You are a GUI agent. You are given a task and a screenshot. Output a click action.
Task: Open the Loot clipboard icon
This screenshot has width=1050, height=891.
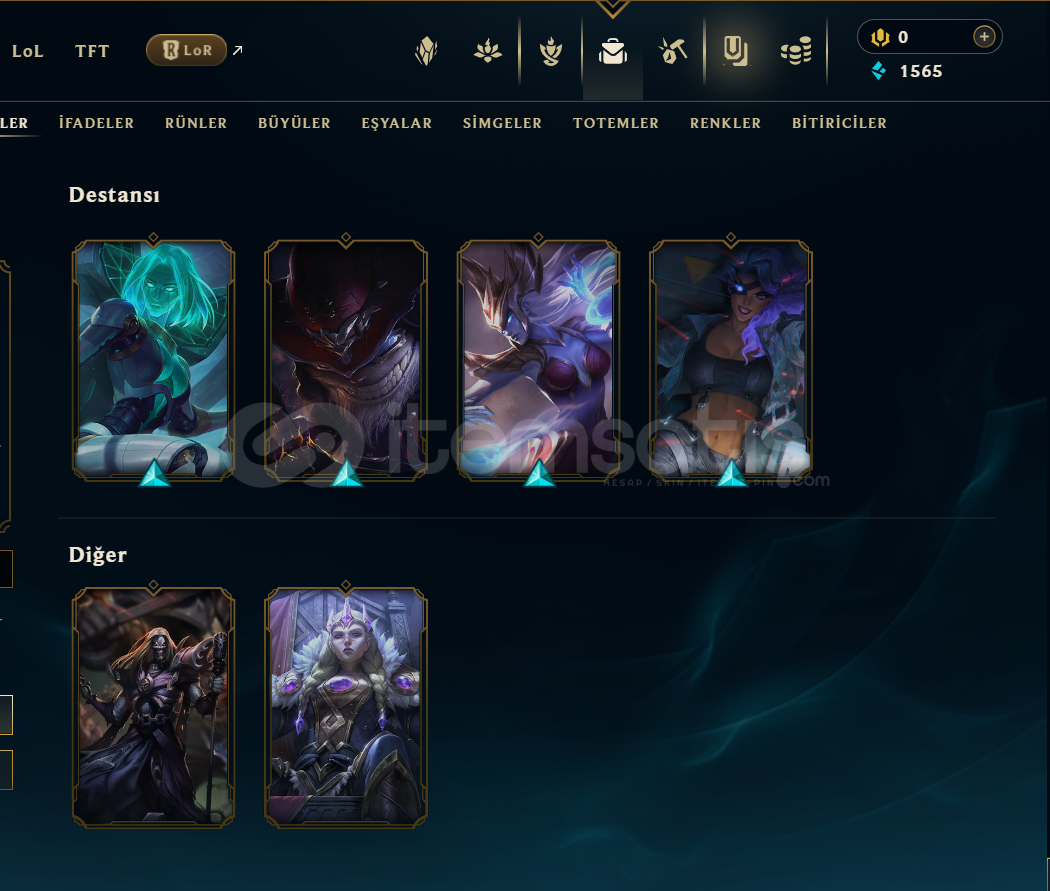click(x=735, y=51)
